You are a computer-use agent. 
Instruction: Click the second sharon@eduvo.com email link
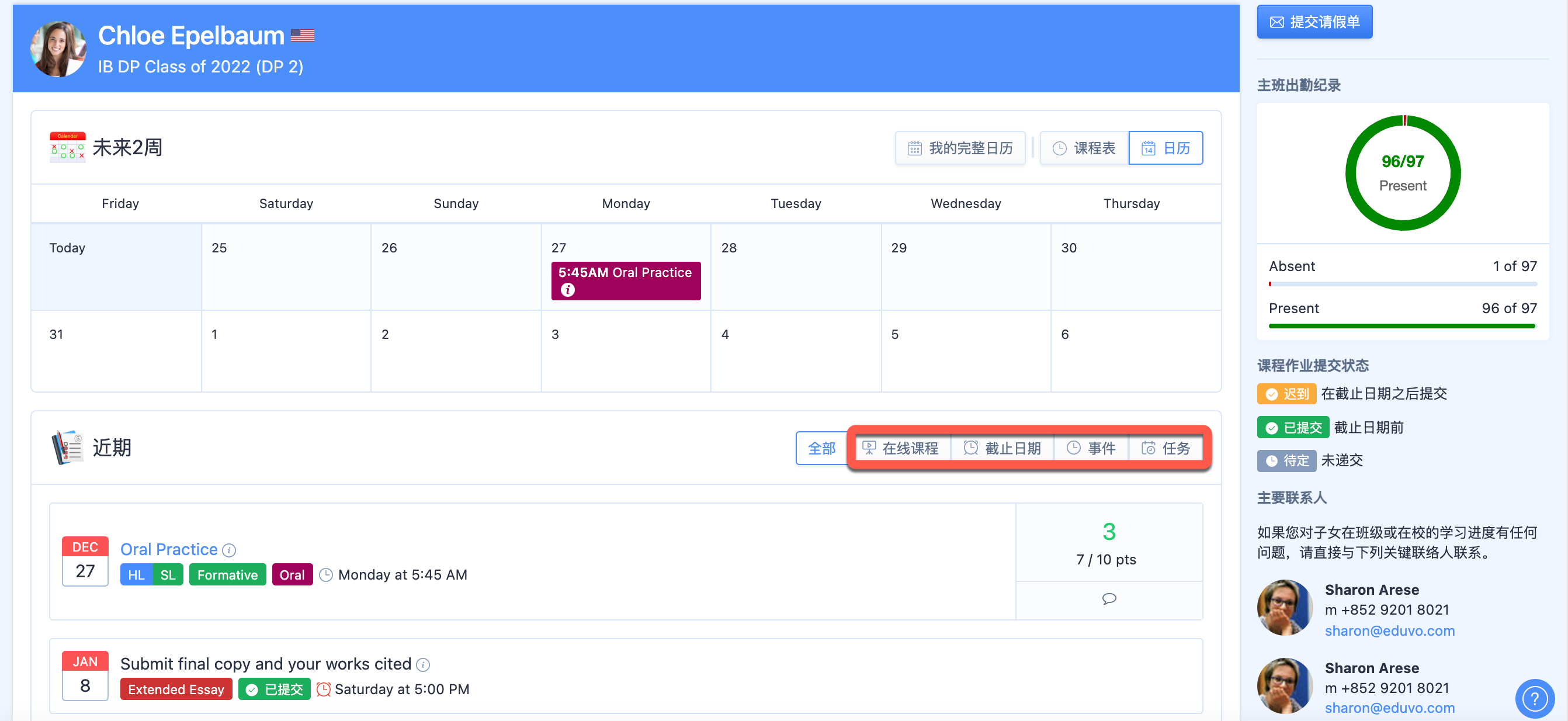click(1390, 708)
